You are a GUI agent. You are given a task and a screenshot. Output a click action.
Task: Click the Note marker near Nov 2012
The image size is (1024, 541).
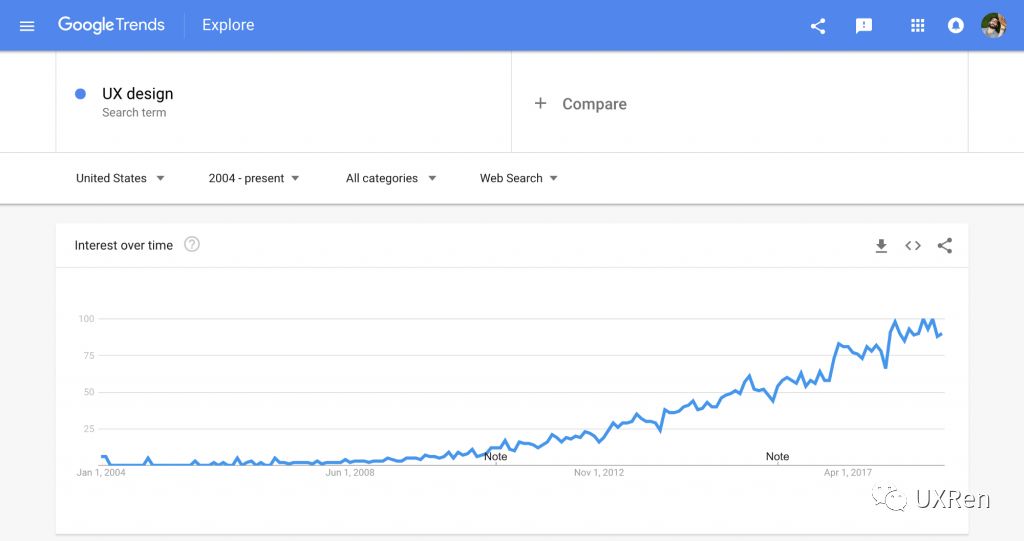(496, 456)
